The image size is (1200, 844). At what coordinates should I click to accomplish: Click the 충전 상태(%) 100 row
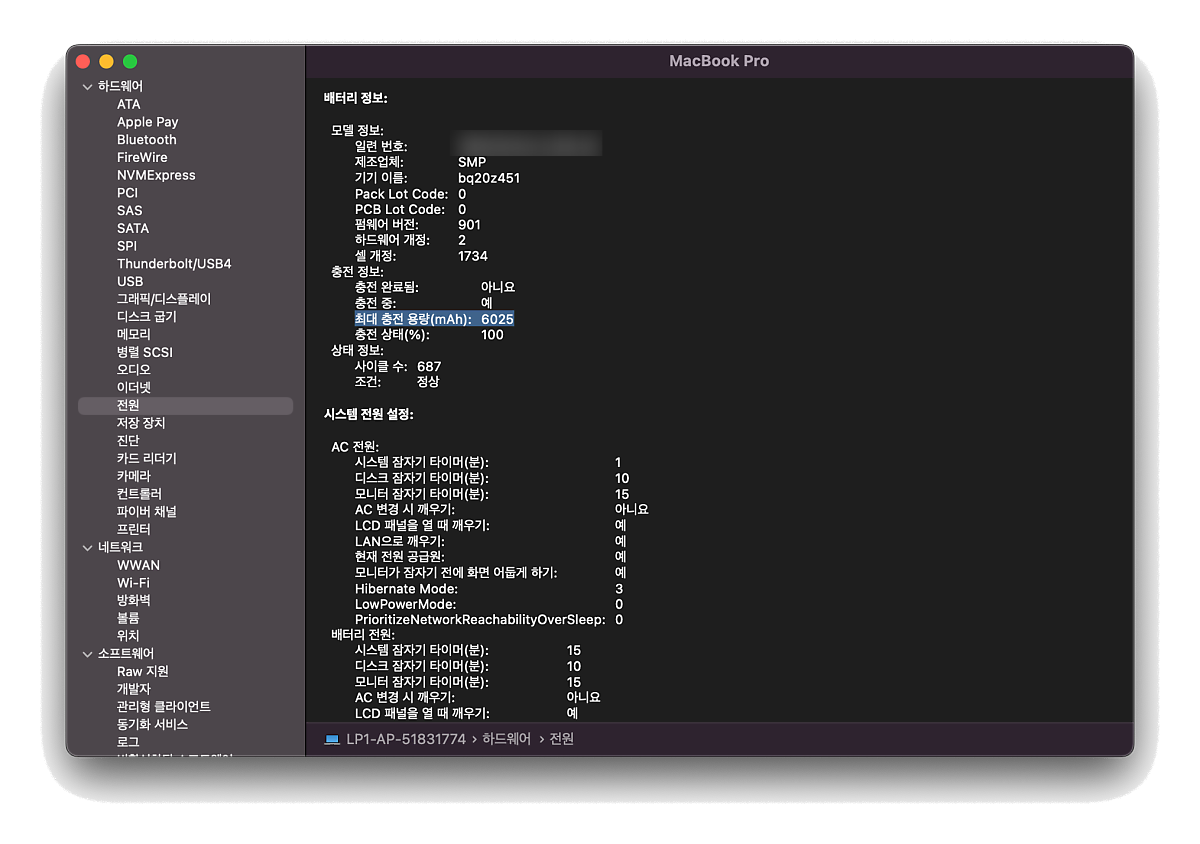point(429,335)
